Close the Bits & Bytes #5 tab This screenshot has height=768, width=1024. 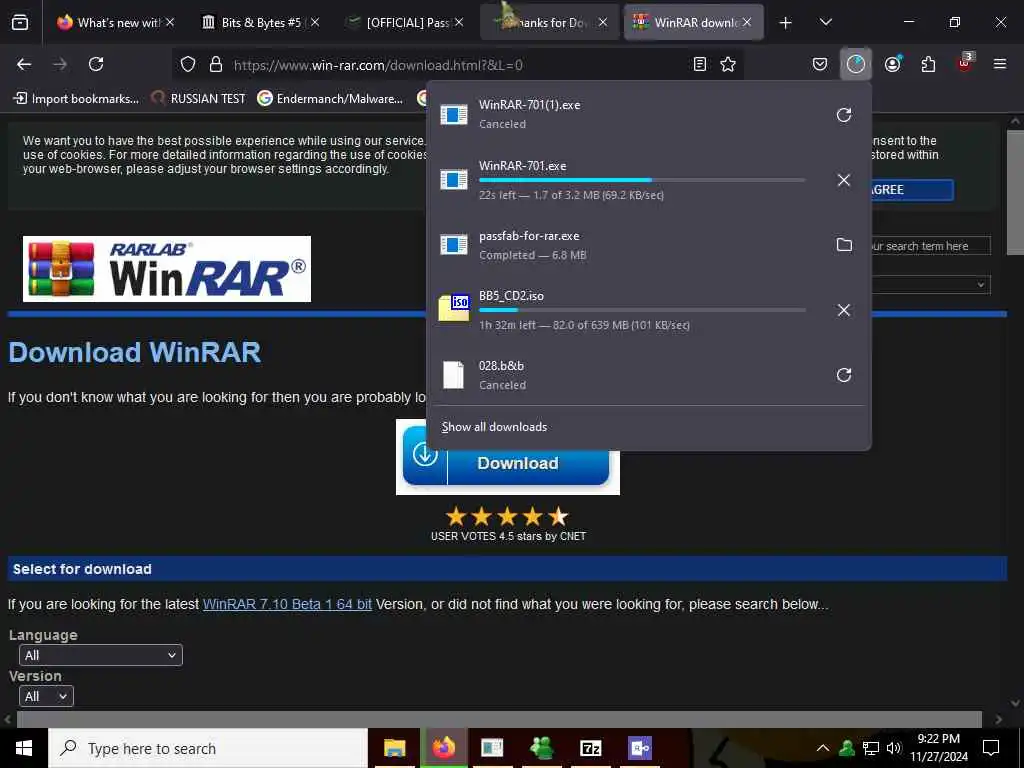315,22
